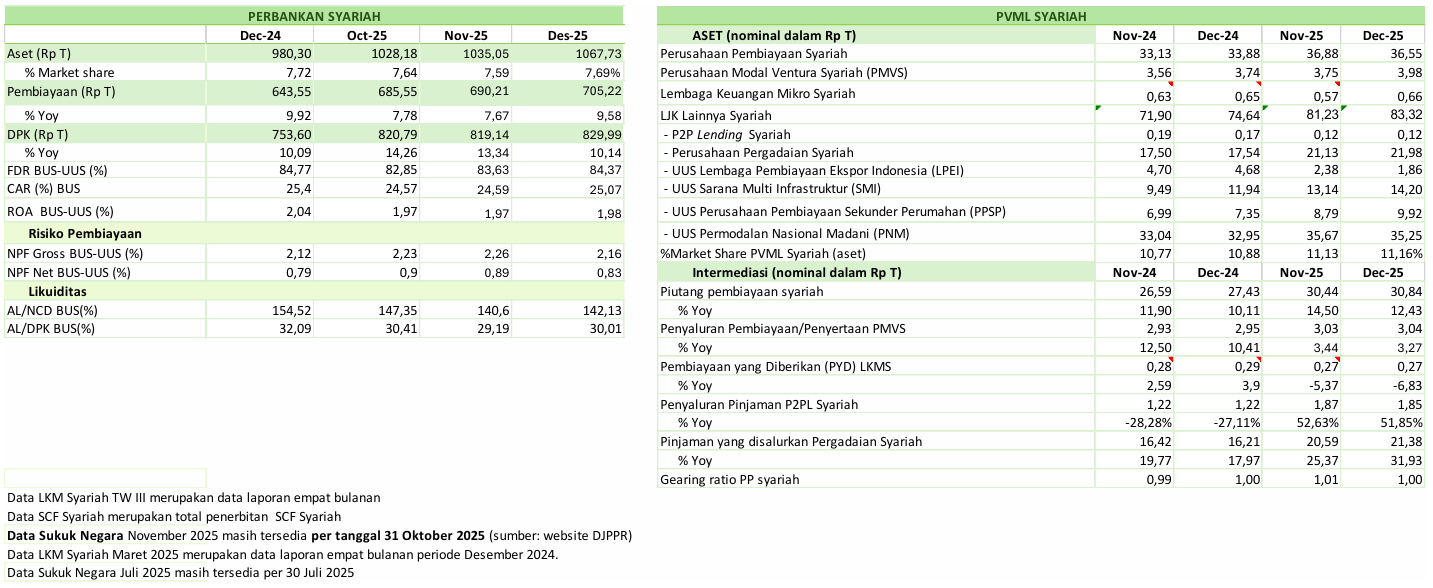1433x588 pixels.
Task: Select the PVML SYARIAH title cell
Action: pyautogui.click(x=1042, y=16)
